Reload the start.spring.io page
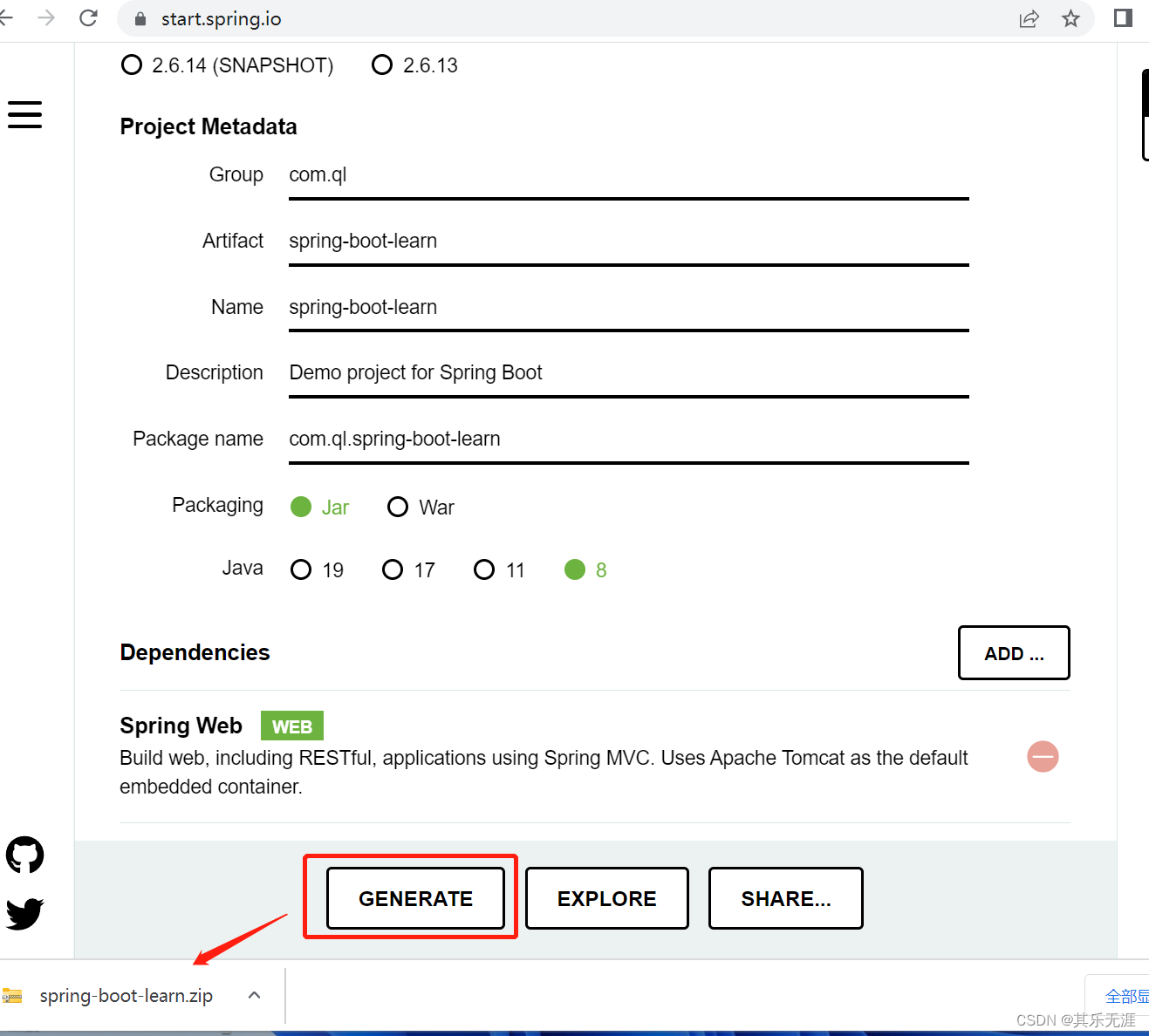 click(x=88, y=18)
